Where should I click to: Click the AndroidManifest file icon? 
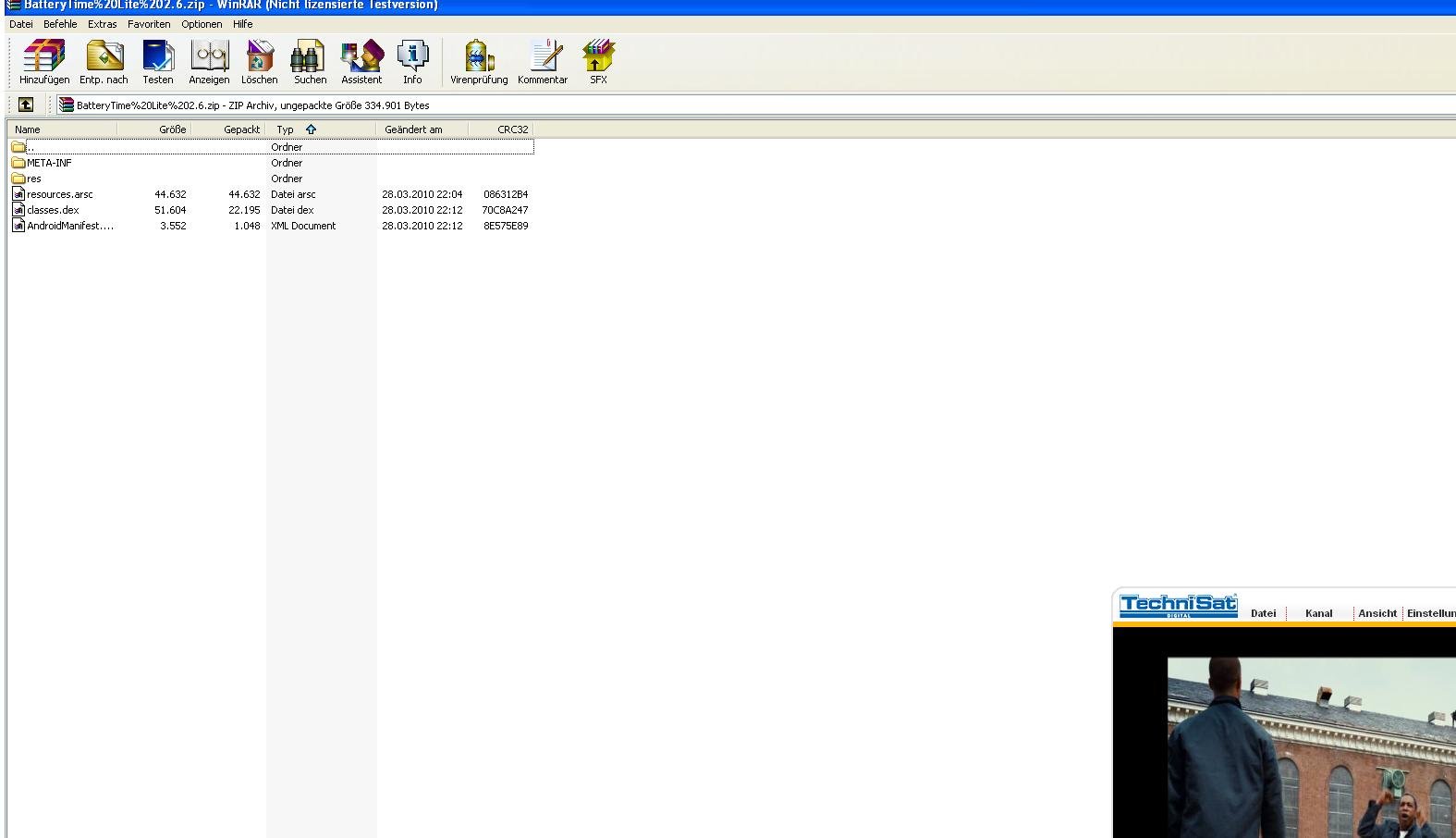pos(18,226)
